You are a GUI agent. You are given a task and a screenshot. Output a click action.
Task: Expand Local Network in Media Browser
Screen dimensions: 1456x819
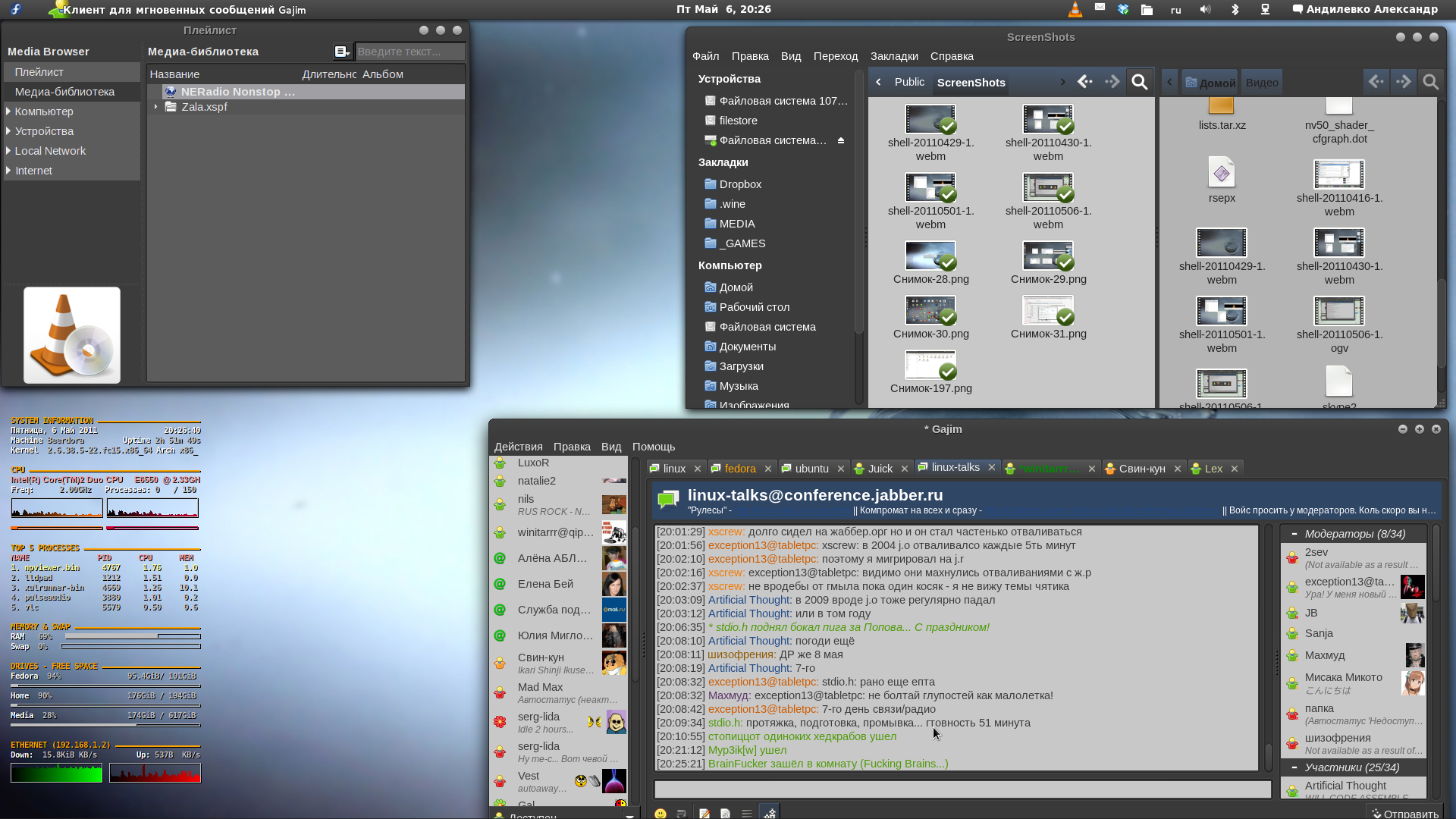click(8, 151)
